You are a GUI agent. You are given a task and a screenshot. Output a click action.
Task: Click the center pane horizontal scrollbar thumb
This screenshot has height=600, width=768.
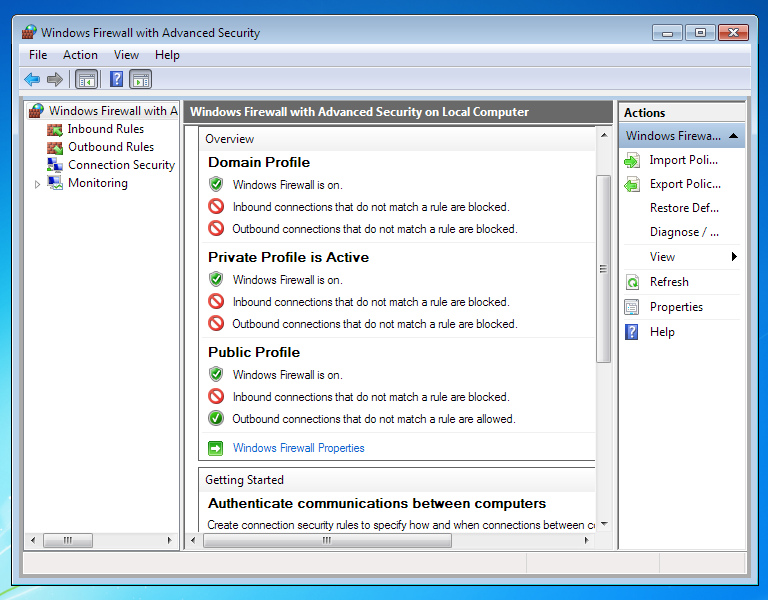[327, 540]
